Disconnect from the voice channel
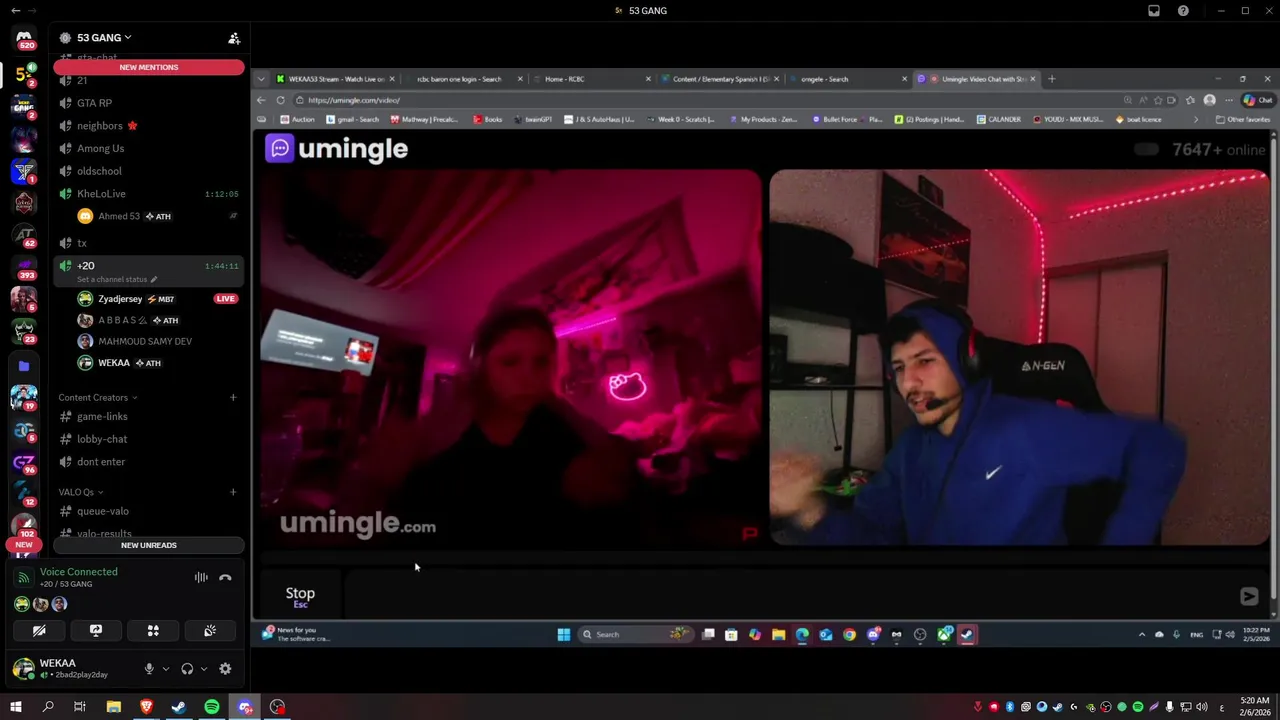This screenshot has width=1280, height=720. [x=225, y=577]
